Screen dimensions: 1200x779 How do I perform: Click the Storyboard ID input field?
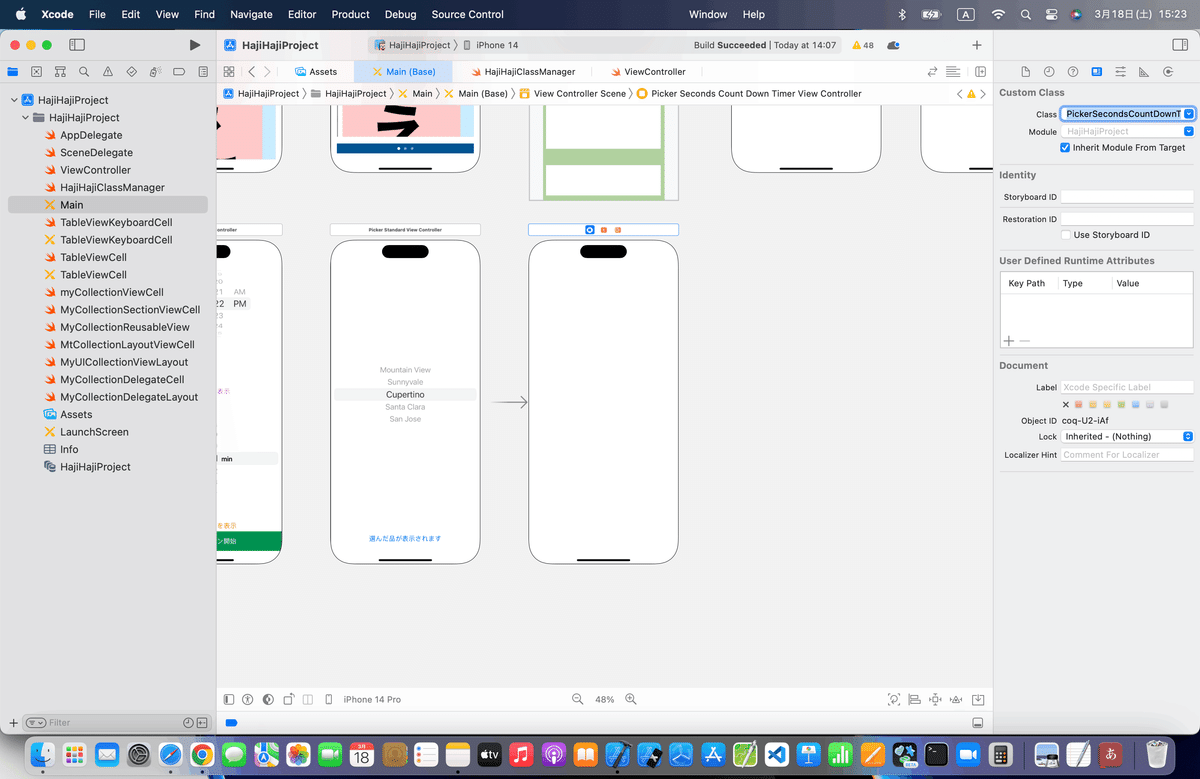point(1128,197)
